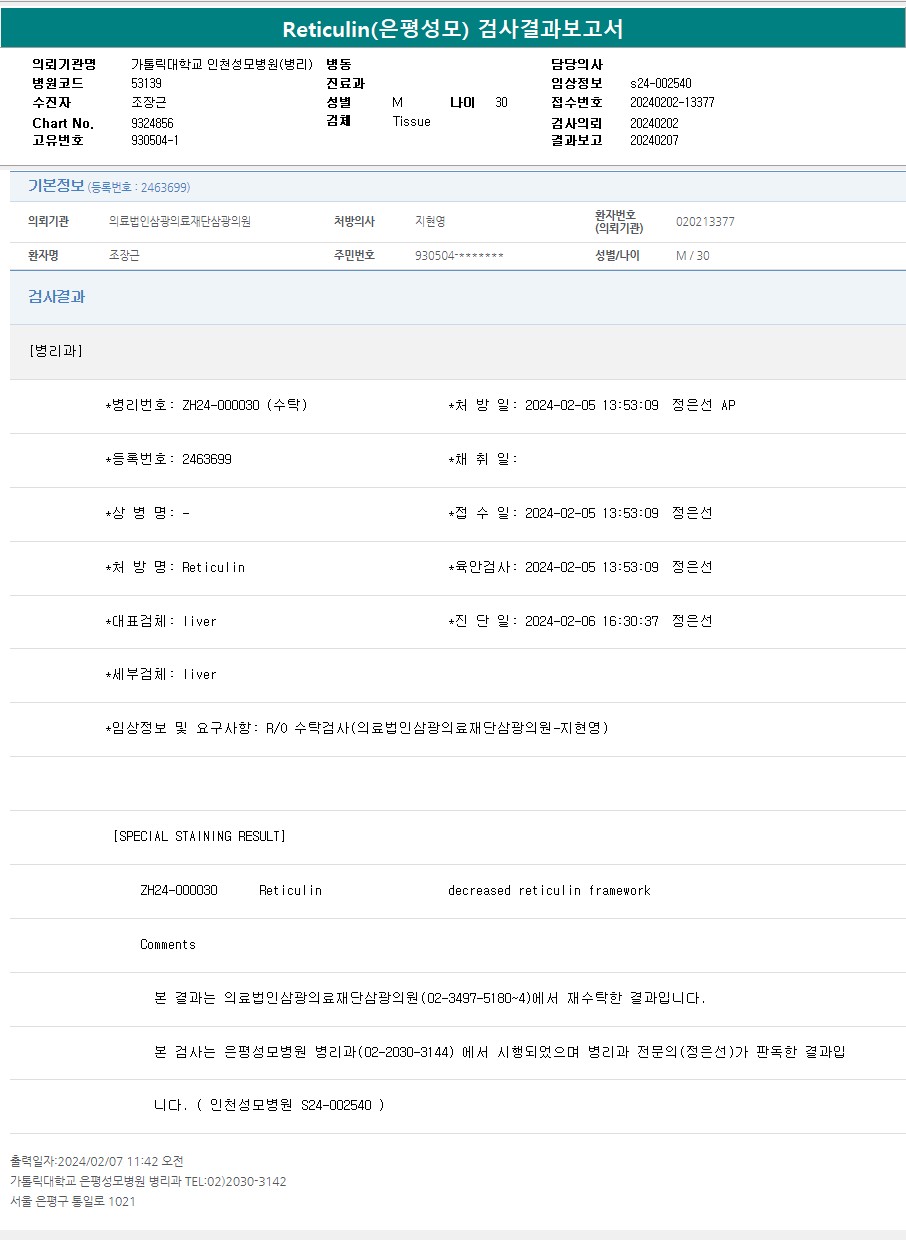Select the 기본정보 section heading
The height and width of the screenshot is (1240, 906).
(x=56, y=186)
